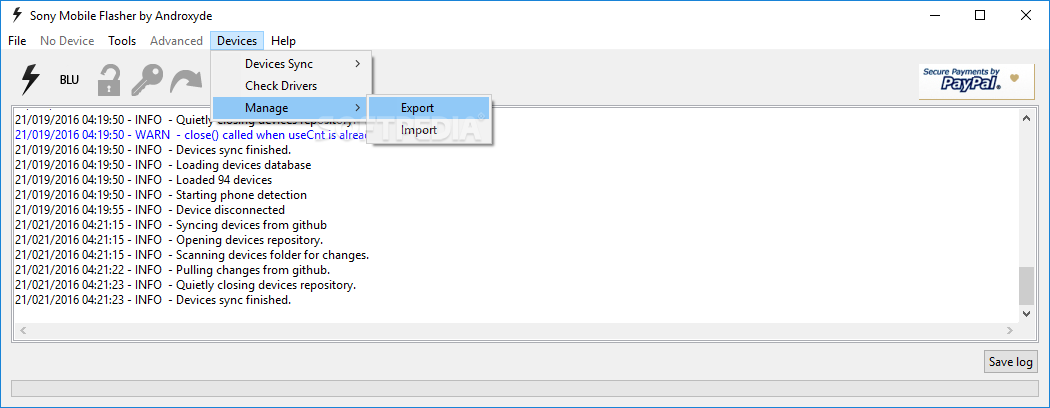
Task: Open the File menu
Action: pyautogui.click(x=17, y=41)
